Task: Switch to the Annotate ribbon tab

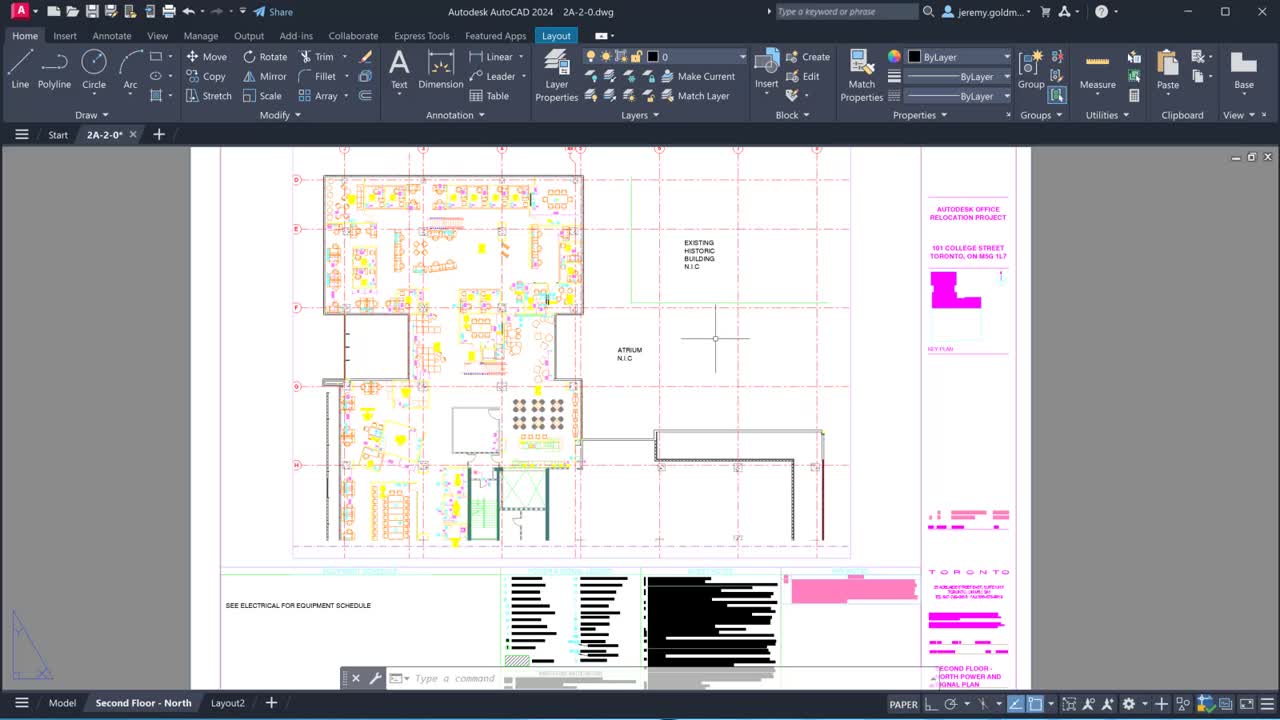Action: coord(111,35)
